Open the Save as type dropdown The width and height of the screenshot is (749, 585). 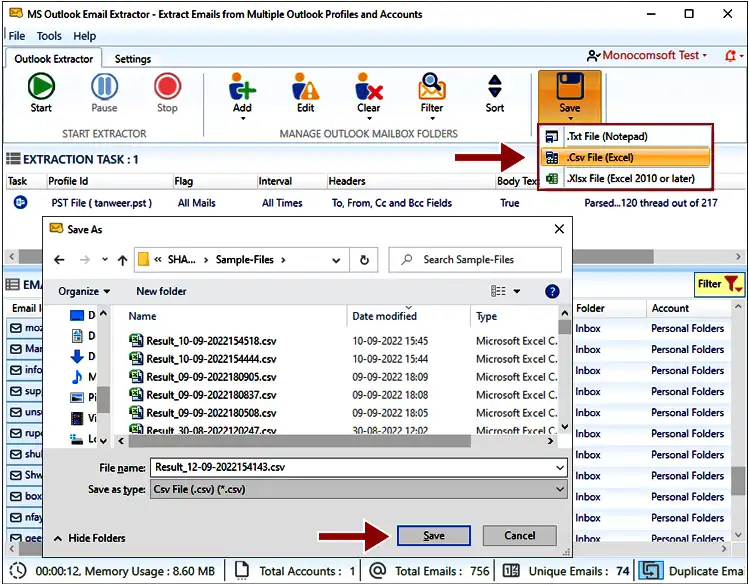[560, 489]
